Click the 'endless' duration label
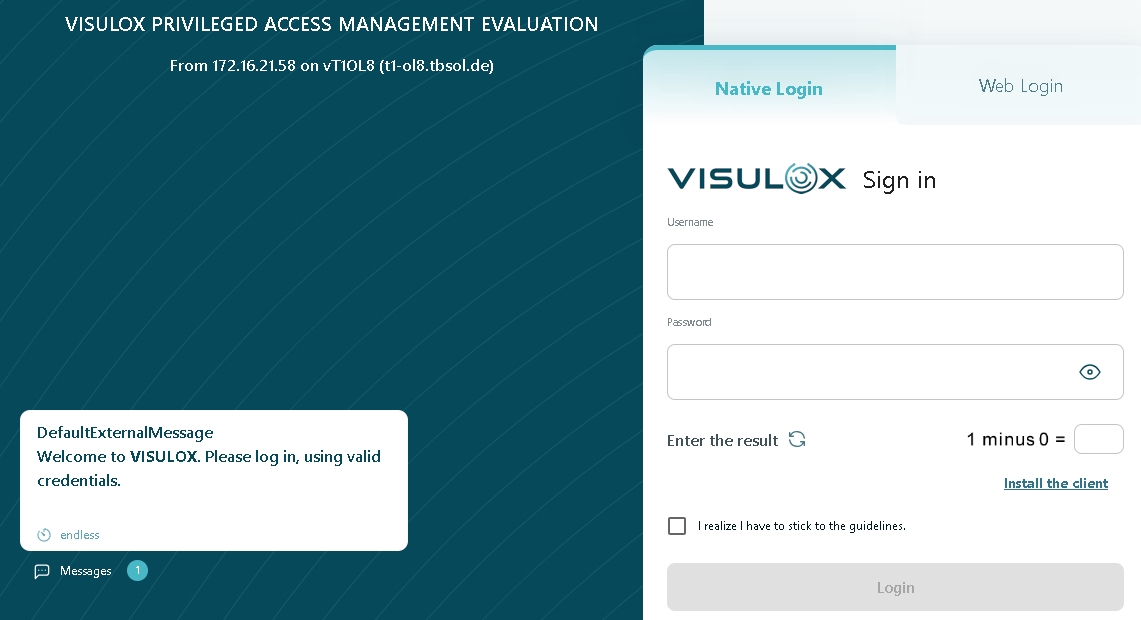The width and height of the screenshot is (1141, 620). tap(80, 535)
